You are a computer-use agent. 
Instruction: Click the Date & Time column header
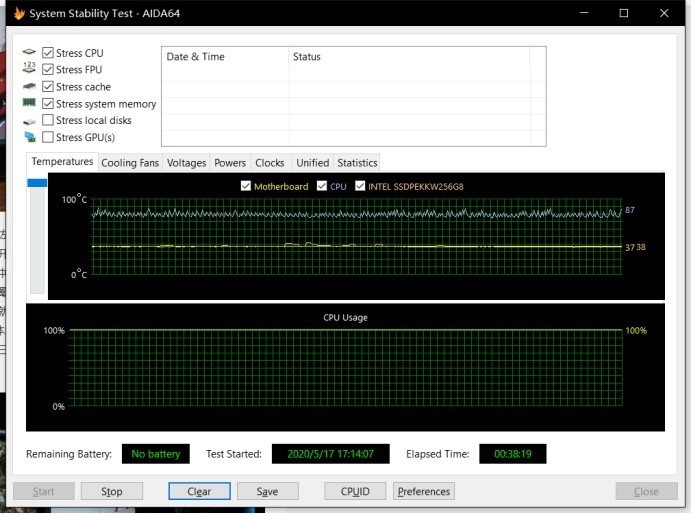click(x=225, y=57)
